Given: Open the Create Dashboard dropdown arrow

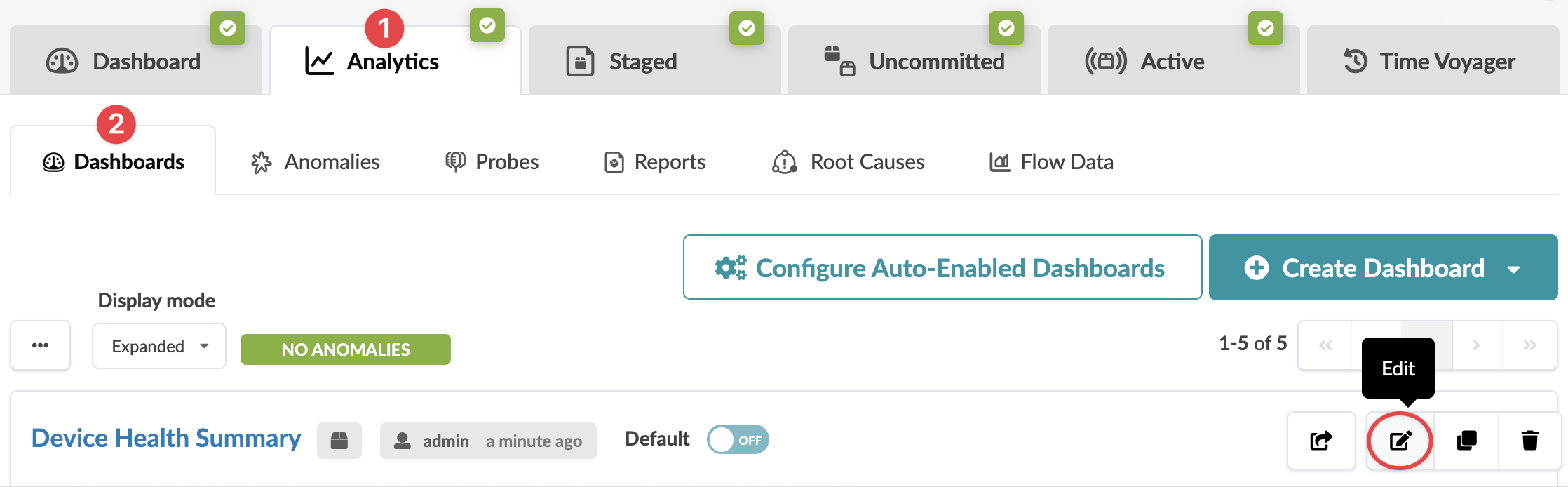Looking at the screenshot, I should 1514,269.
